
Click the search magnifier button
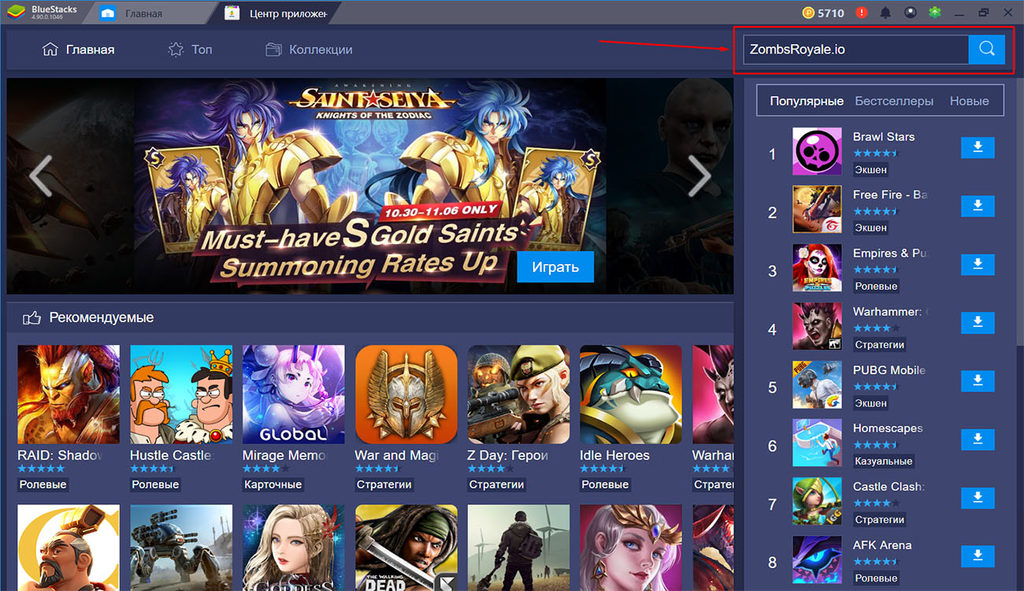pyautogui.click(x=986, y=49)
